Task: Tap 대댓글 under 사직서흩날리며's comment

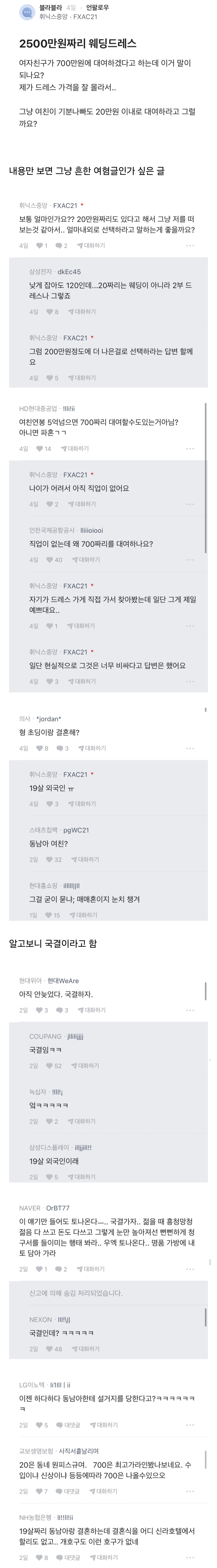Action: [72, 1491]
